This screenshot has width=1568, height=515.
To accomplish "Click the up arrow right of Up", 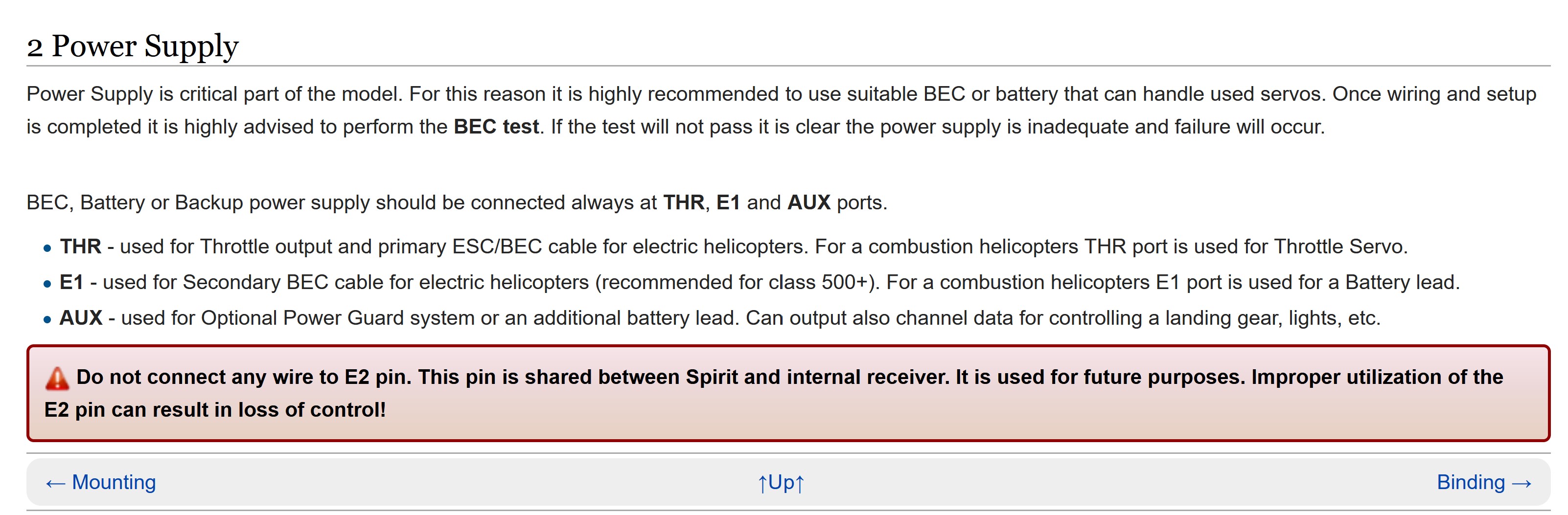I will [x=800, y=484].
